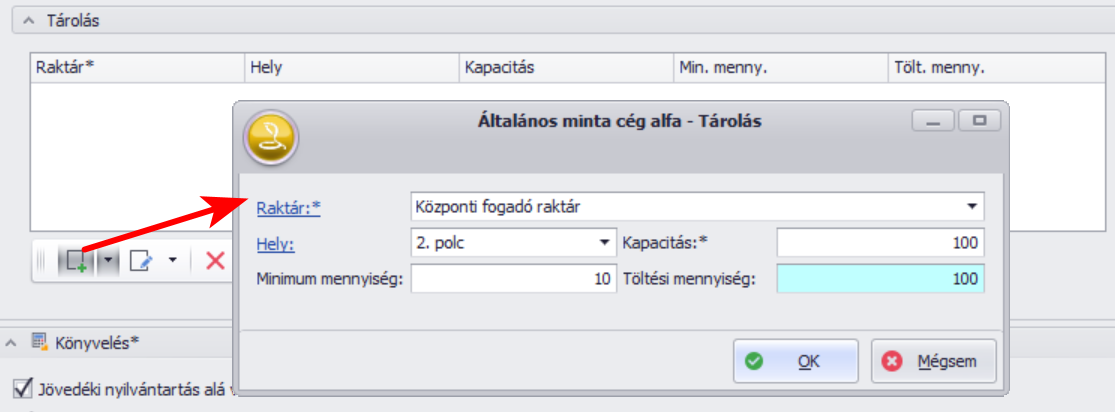This screenshot has width=1115, height=412.
Task: Open the Hely 2. polc dropdown
Action: point(513,243)
